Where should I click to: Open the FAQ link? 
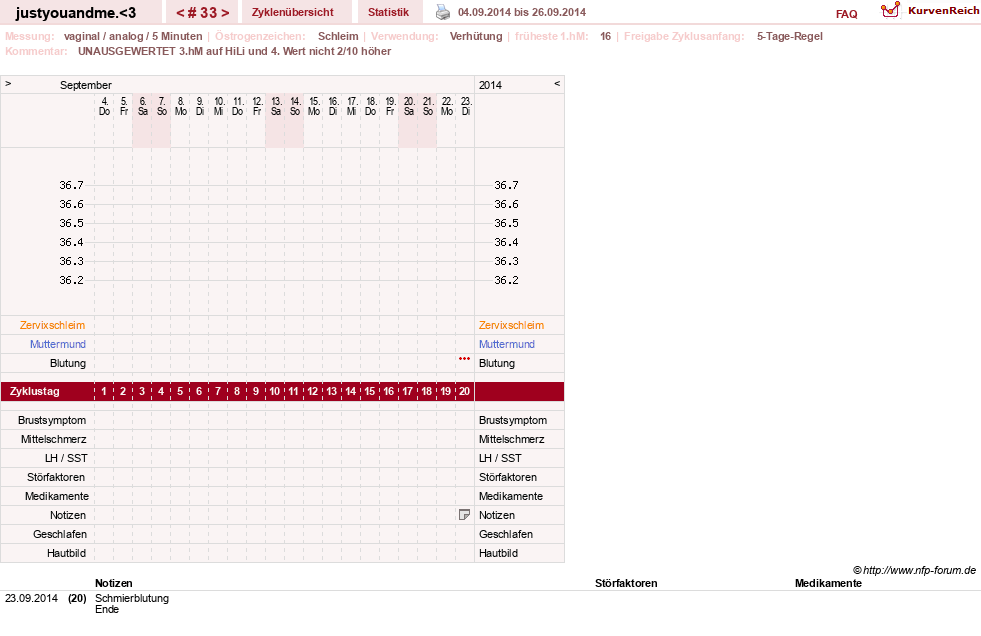846,14
